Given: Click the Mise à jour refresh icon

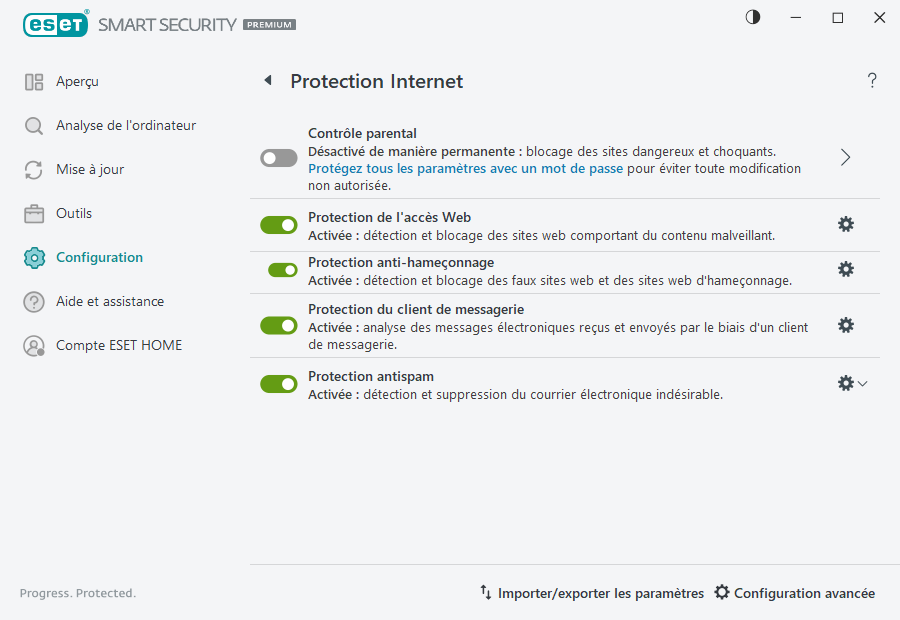Looking at the screenshot, I should pos(32,169).
